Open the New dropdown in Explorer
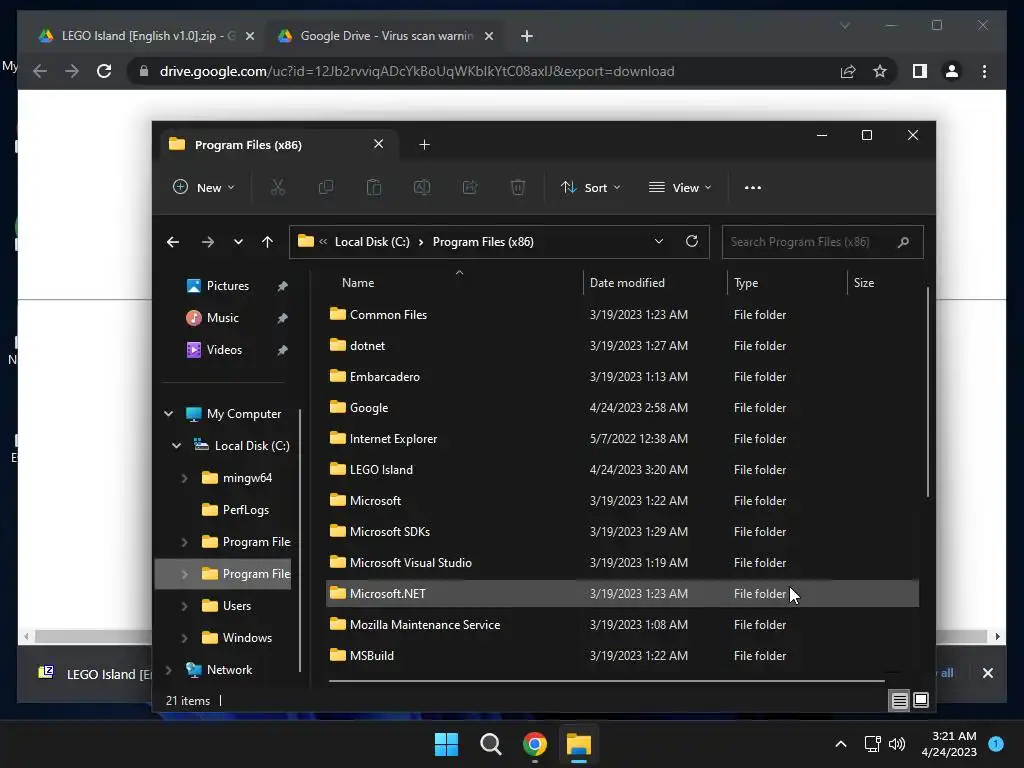 coord(203,187)
